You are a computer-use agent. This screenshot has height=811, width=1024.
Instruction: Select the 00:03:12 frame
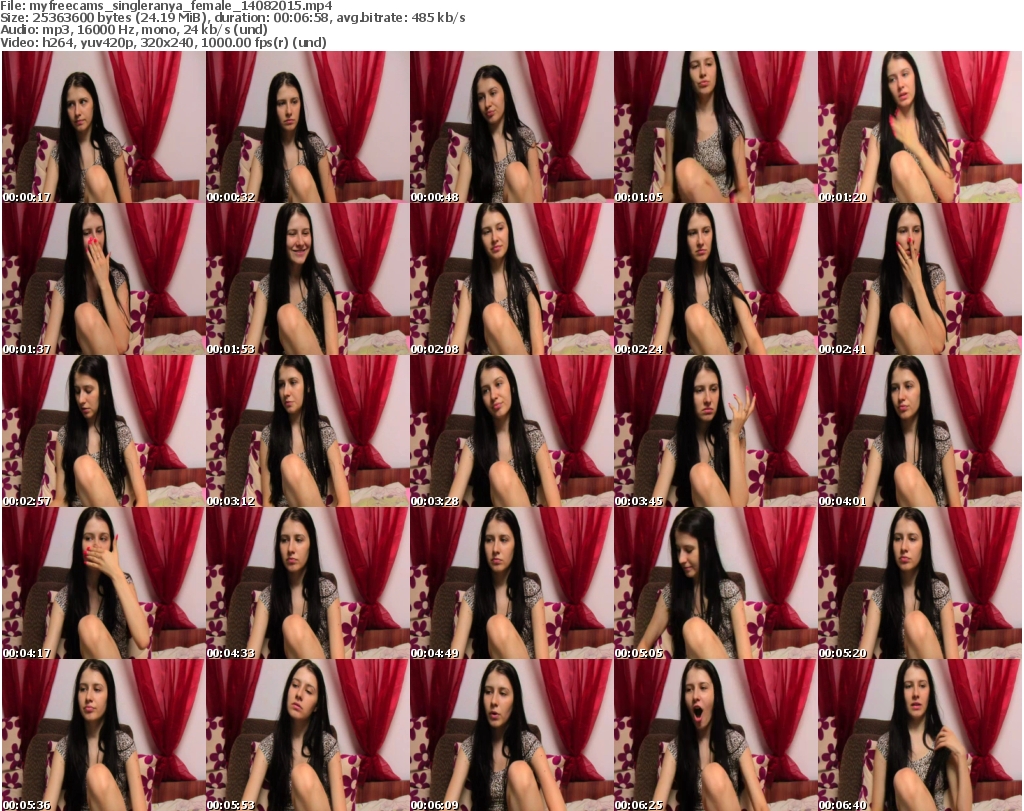pos(308,431)
